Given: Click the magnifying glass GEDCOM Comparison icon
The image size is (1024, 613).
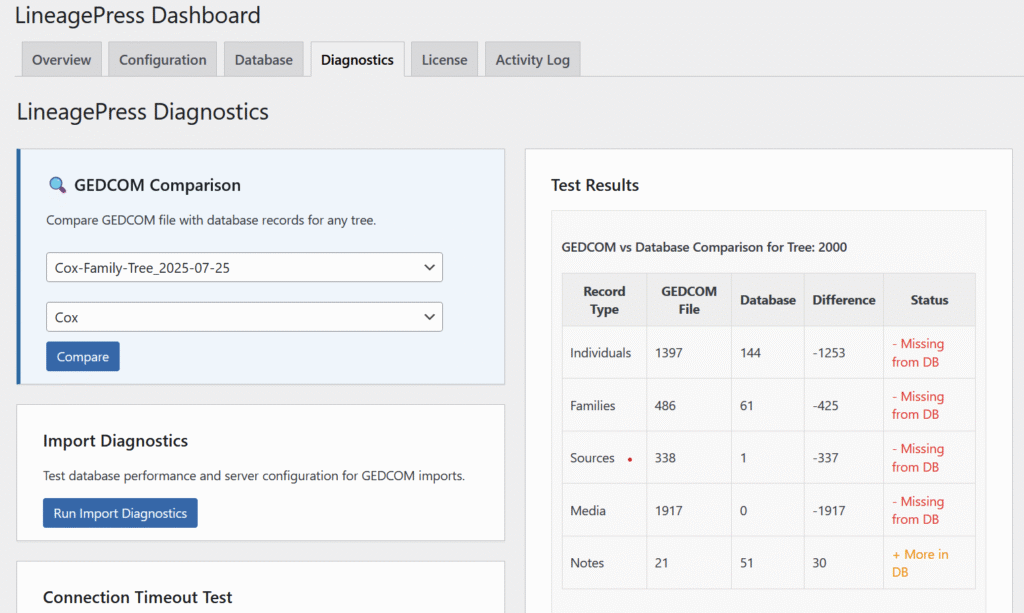Looking at the screenshot, I should [57, 185].
